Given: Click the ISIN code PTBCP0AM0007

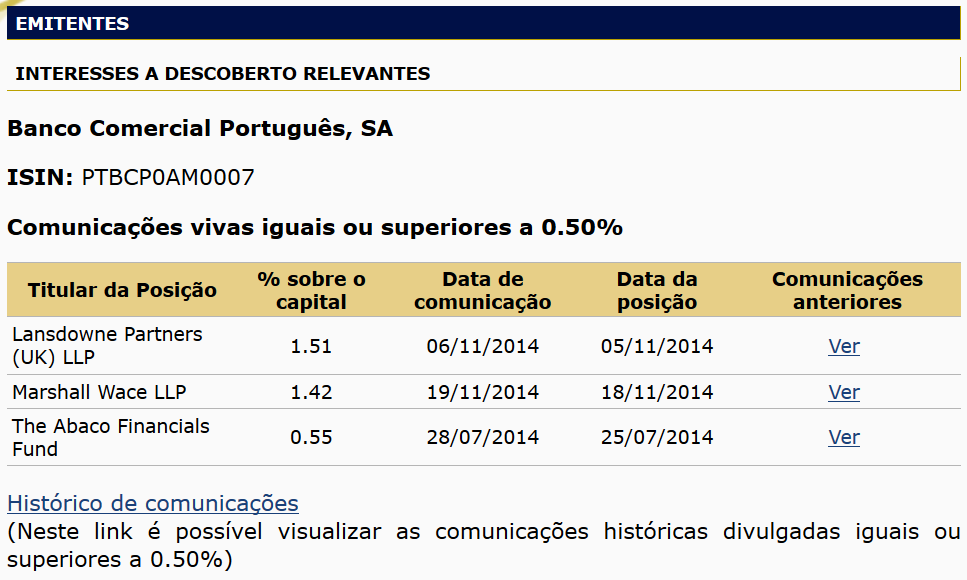Looking at the screenshot, I should pos(168,178).
